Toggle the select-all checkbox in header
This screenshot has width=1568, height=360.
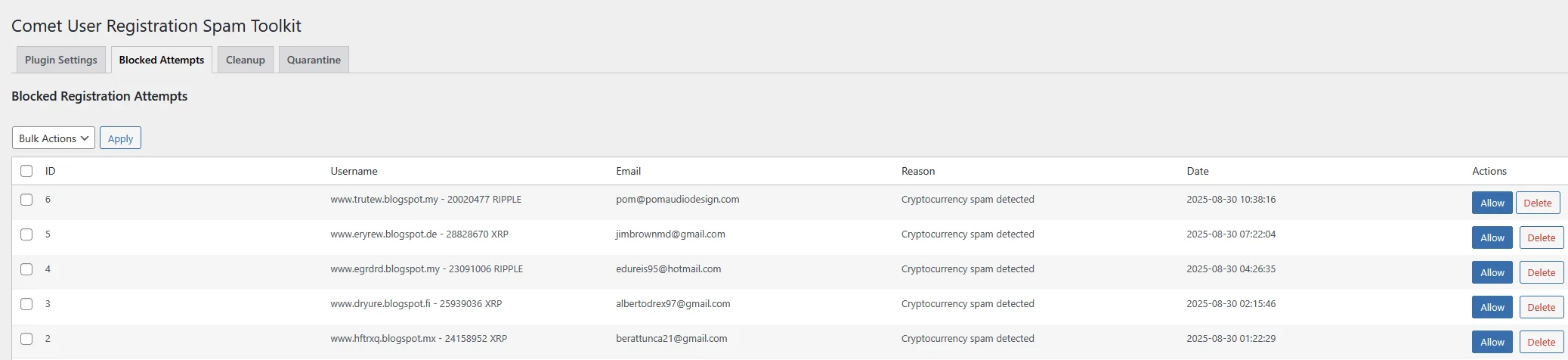26,171
